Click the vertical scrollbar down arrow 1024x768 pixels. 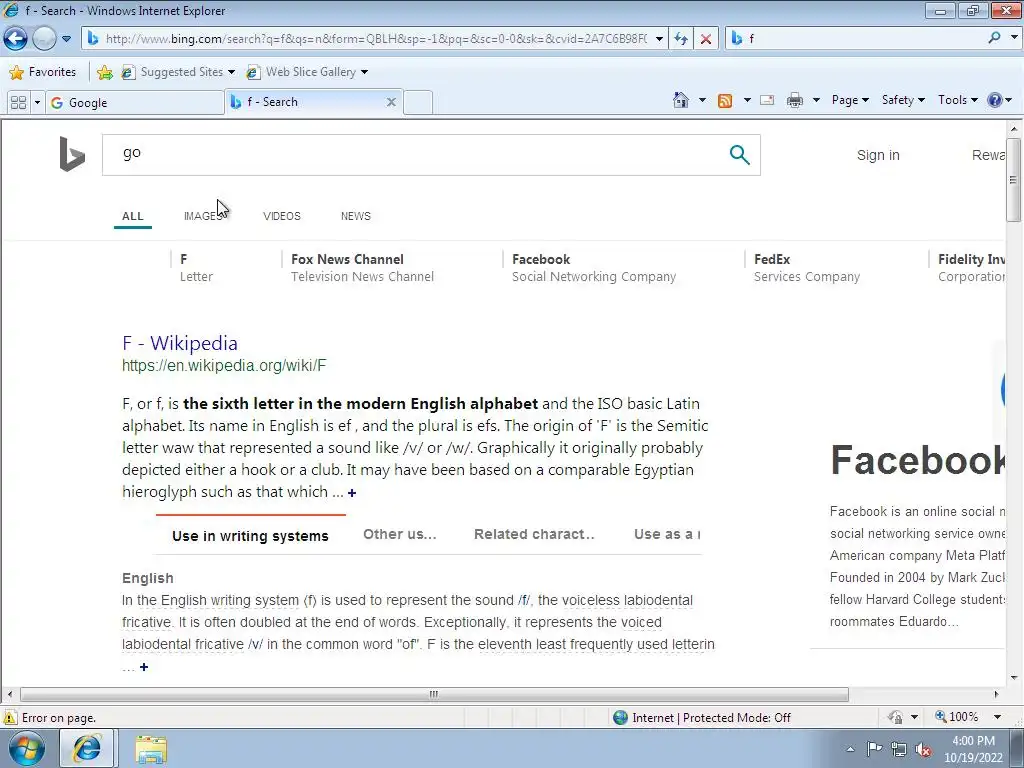tap(1014, 677)
